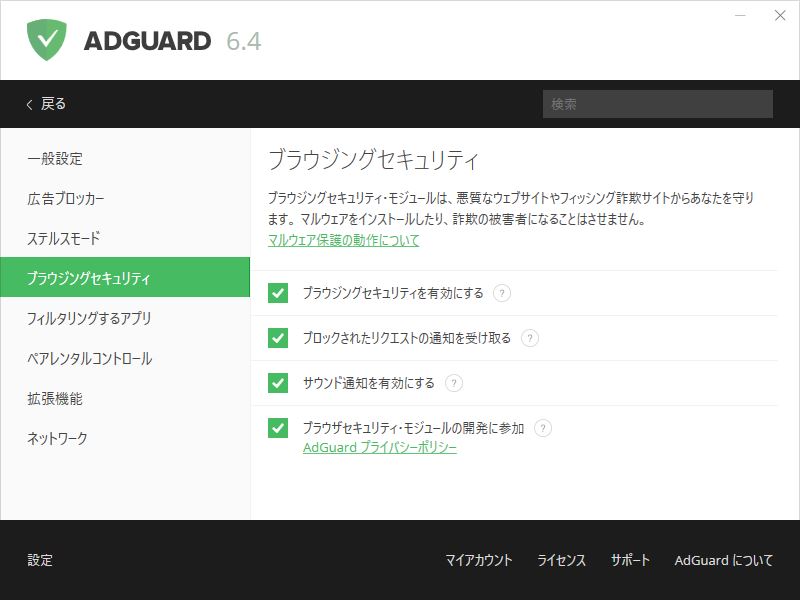This screenshot has height=600, width=800.
Task: Open AdGuard について in the footer
Action: (723, 560)
